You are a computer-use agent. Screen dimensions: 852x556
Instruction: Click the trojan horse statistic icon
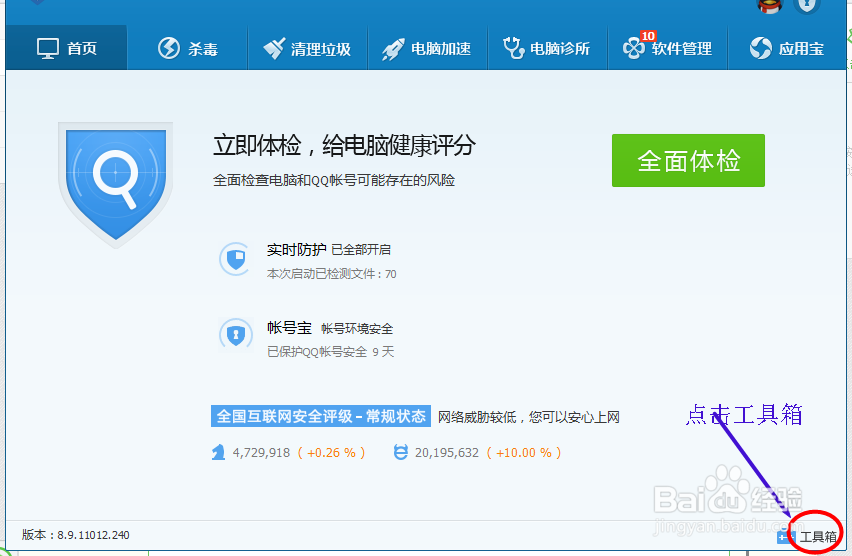pos(218,452)
